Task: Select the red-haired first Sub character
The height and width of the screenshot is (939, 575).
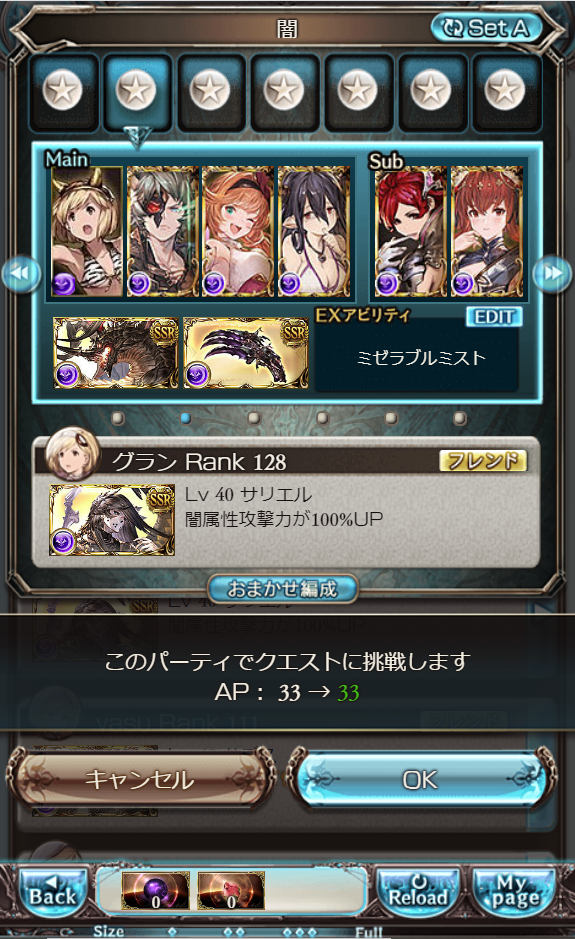Action: click(411, 232)
